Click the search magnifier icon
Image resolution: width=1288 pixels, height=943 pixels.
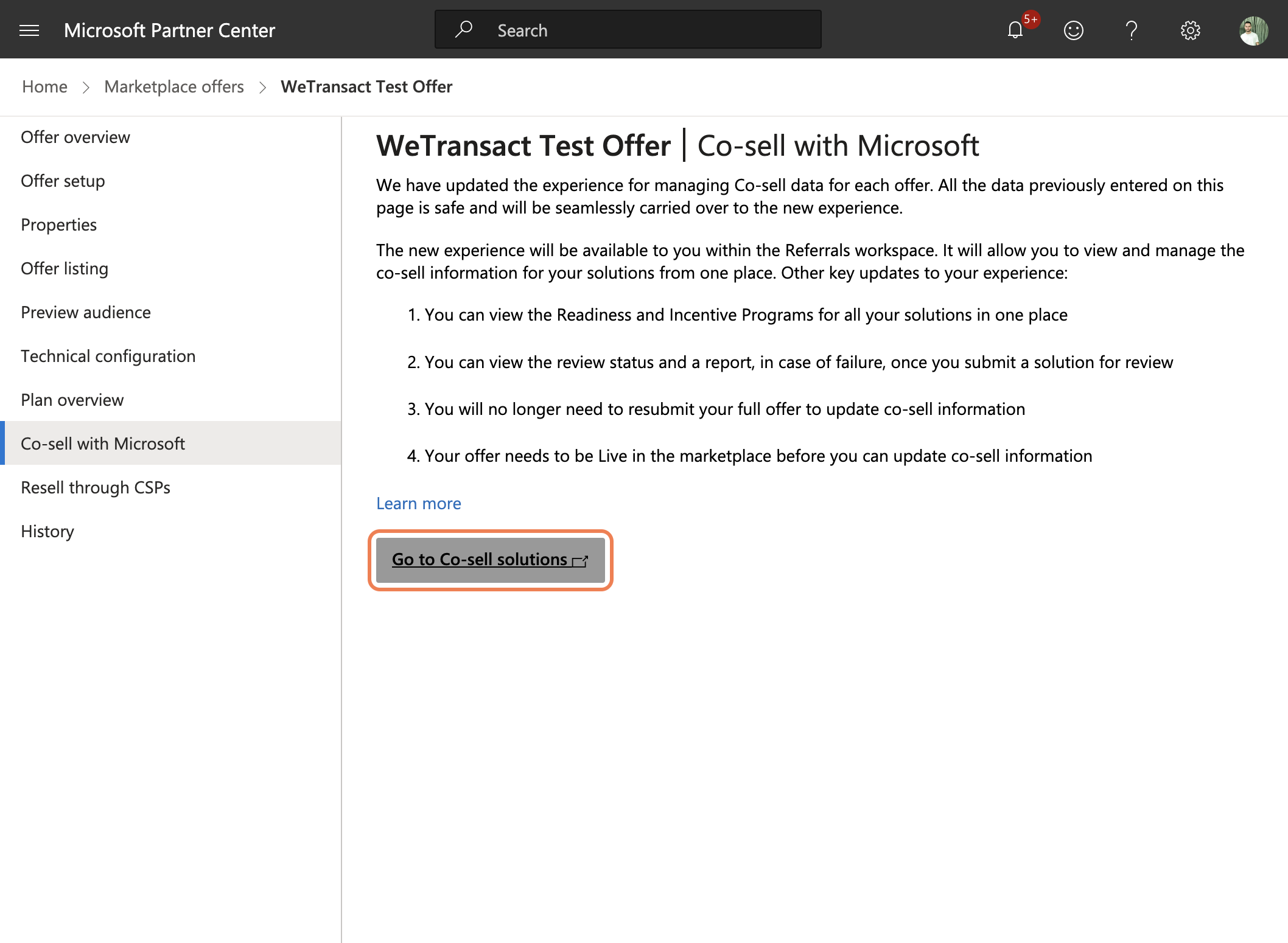click(464, 29)
